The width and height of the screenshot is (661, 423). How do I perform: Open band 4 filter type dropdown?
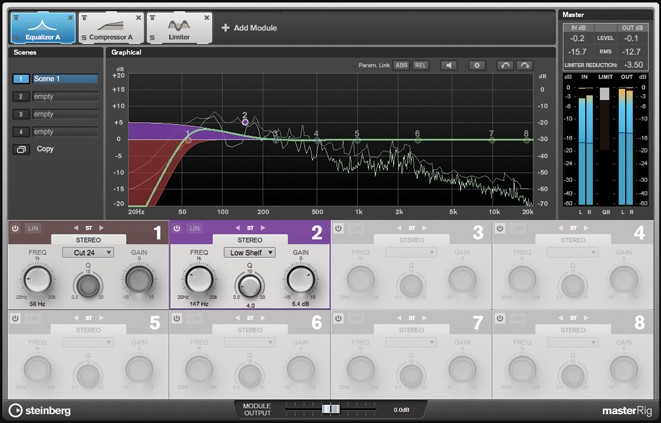click(572, 253)
